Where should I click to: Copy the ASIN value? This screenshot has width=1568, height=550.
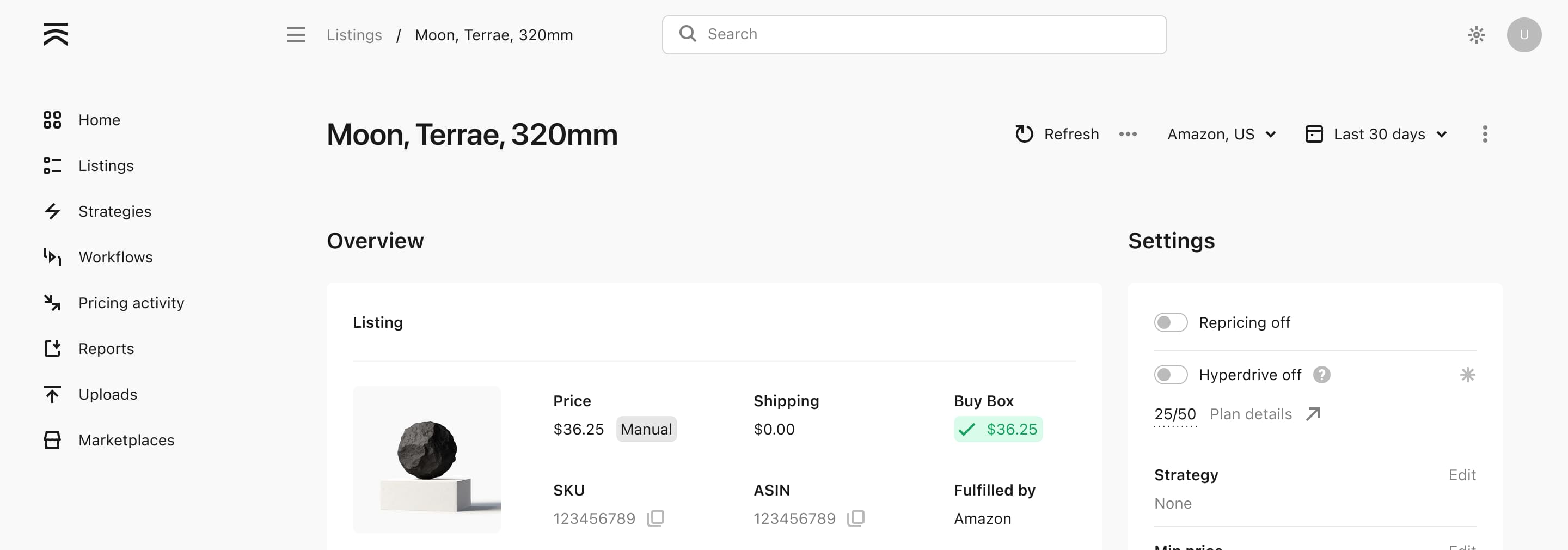click(856, 518)
